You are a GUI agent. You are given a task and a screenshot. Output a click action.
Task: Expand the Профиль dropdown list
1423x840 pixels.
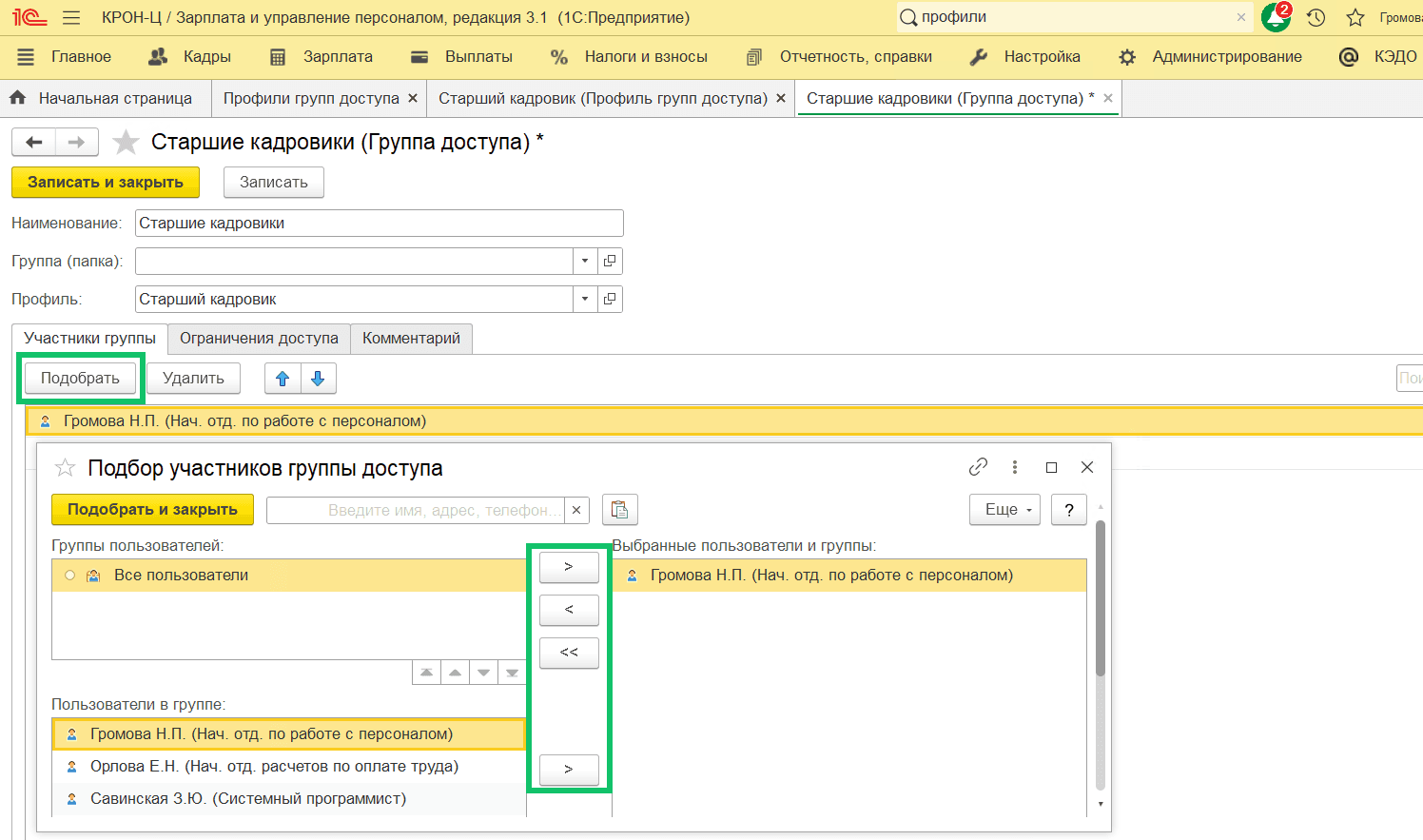click(x=585, y=299)
